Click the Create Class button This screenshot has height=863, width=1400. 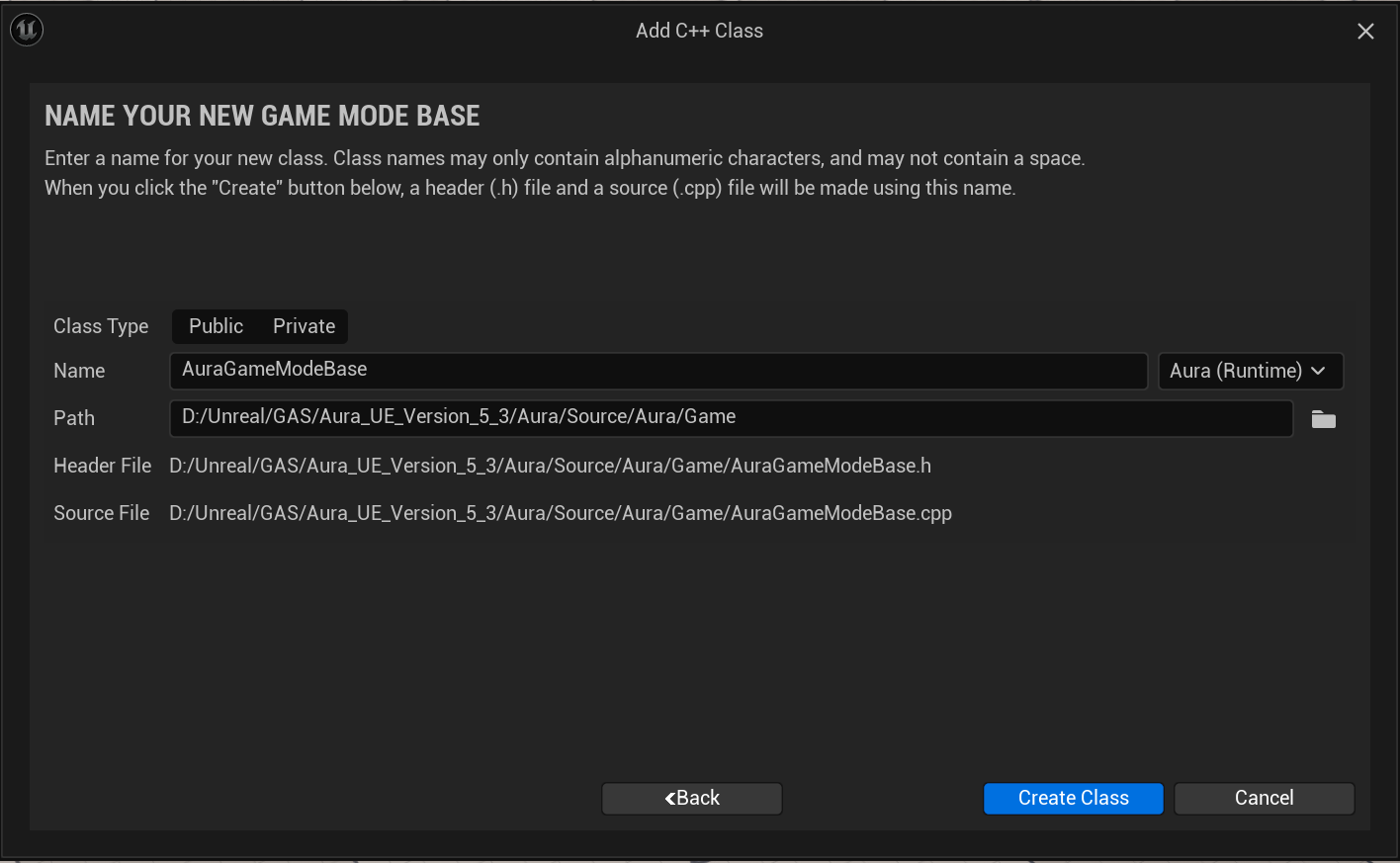(1073, 798)
